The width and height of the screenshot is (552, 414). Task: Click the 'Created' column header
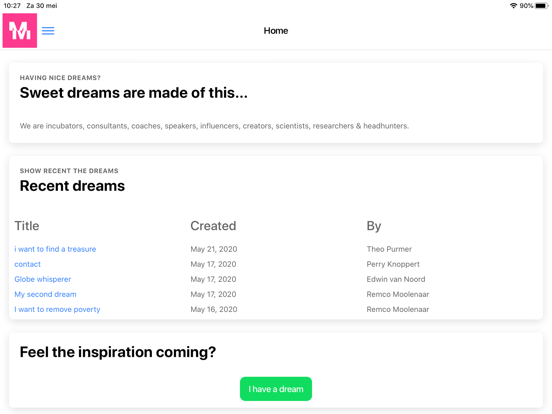coord(213,226)
